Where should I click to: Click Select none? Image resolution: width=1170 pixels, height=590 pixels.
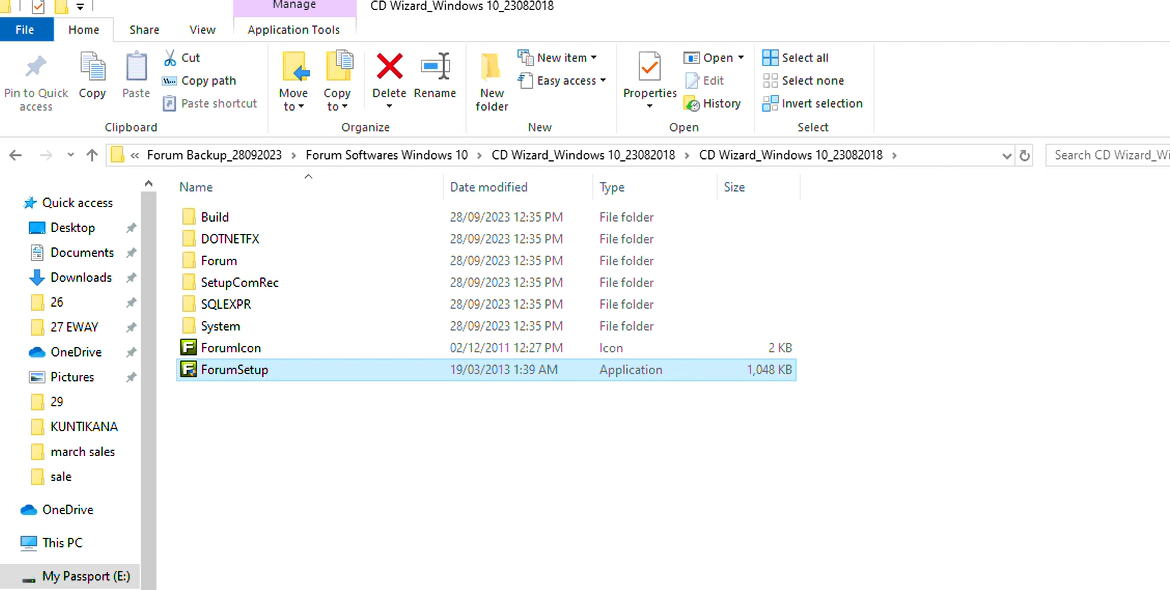(803, 81)
